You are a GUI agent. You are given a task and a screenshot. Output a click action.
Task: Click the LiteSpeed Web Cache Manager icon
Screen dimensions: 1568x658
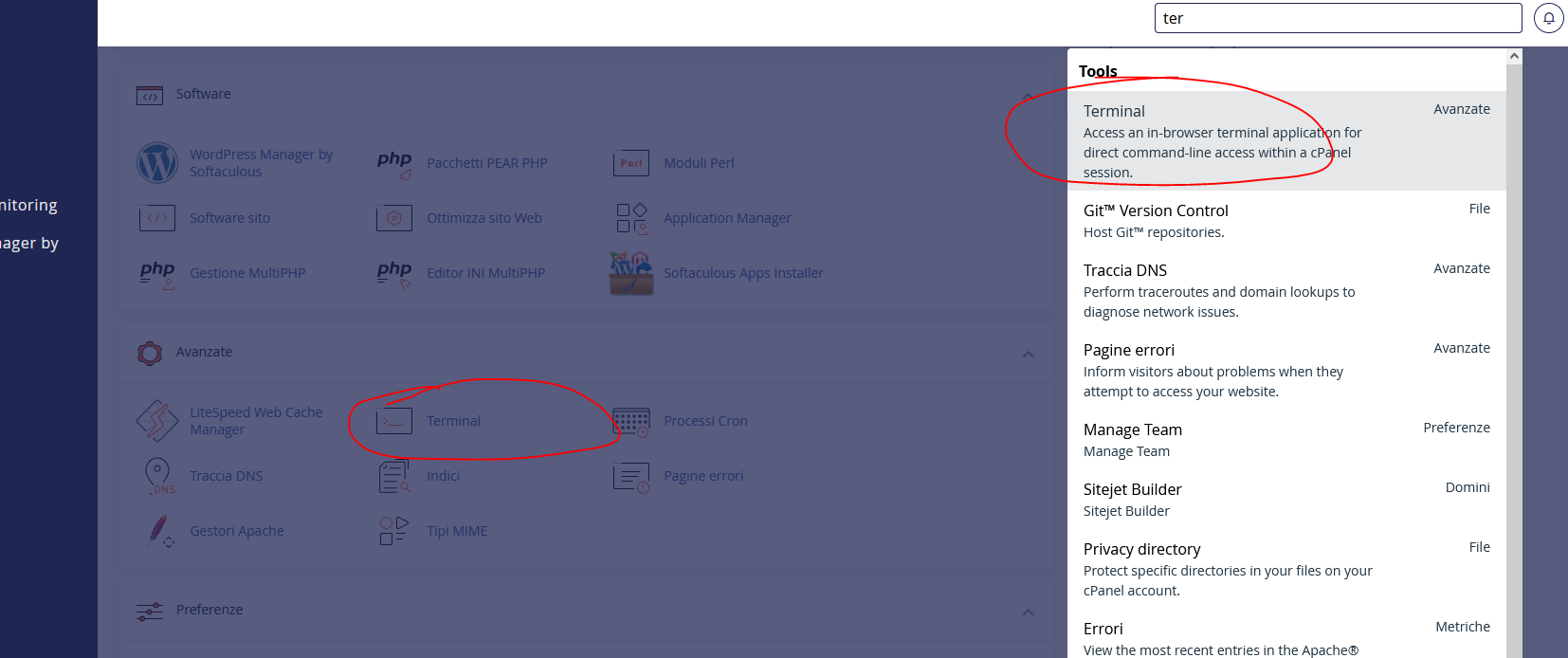(157, 421)
